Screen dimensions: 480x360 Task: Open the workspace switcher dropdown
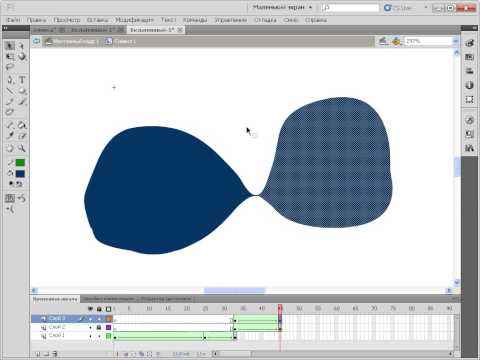tap(282, 7)
